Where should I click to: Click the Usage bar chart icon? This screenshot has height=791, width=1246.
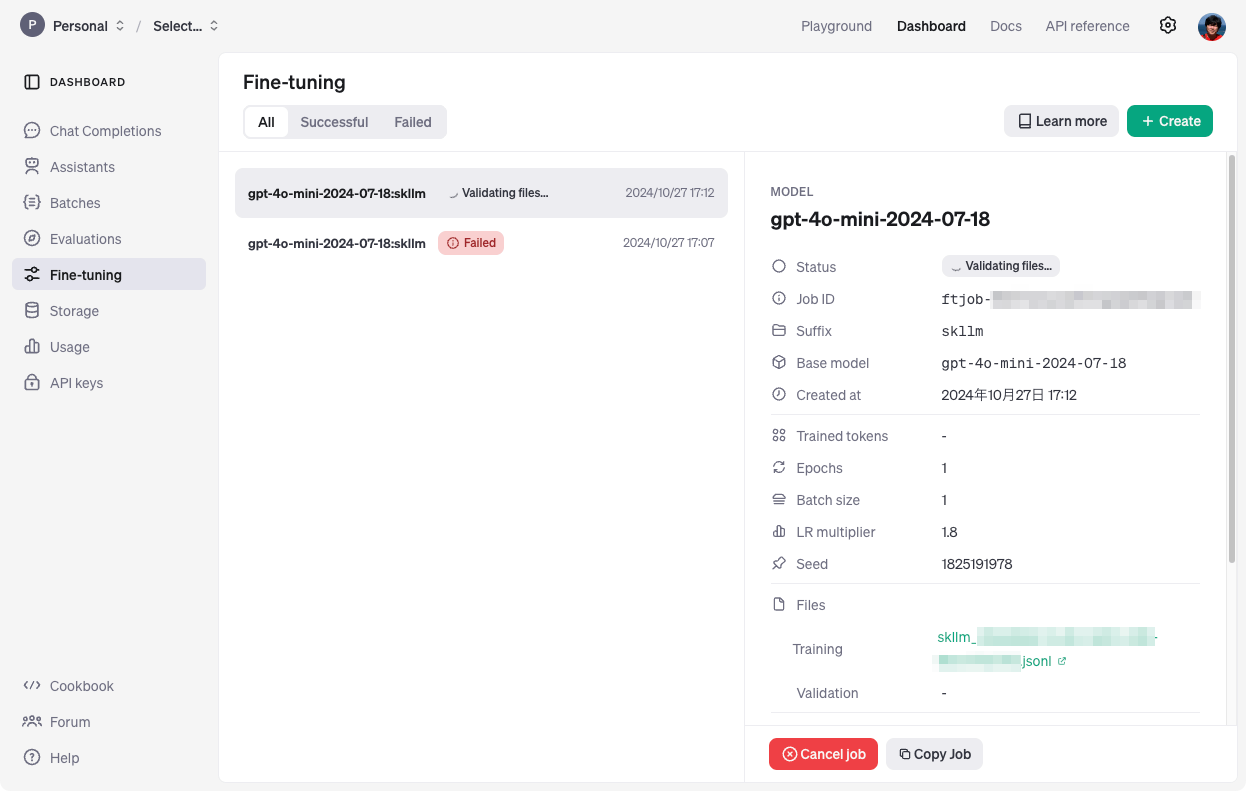pyautogui.click(x=32, y=347)
